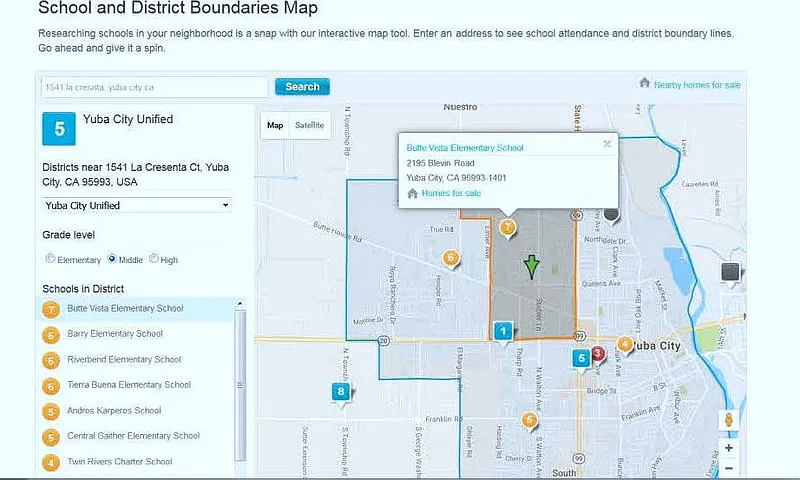The height and width of the screenshot is (480, 800).
Task: Select Butte Vista Elementary School in list
Action: (125, 308)
